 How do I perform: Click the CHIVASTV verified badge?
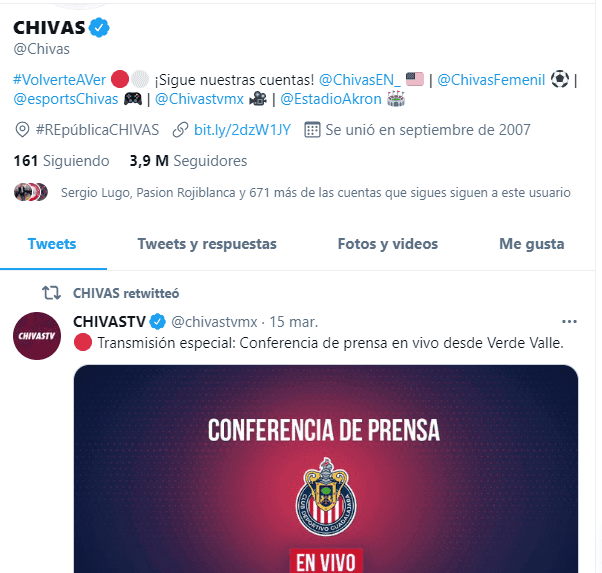click(x=157, y=322)
